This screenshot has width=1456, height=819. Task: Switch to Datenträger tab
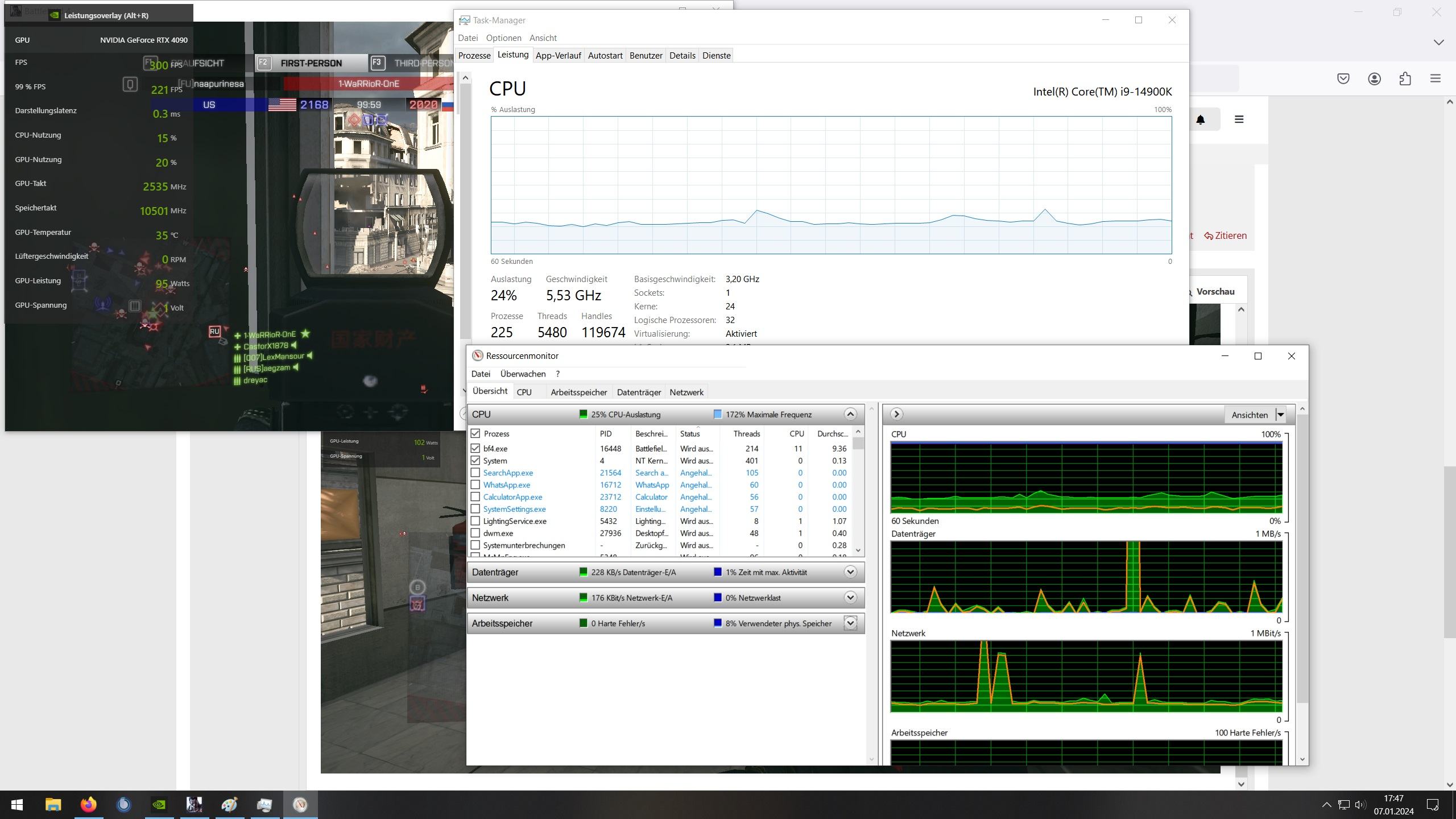coord(639,392)
